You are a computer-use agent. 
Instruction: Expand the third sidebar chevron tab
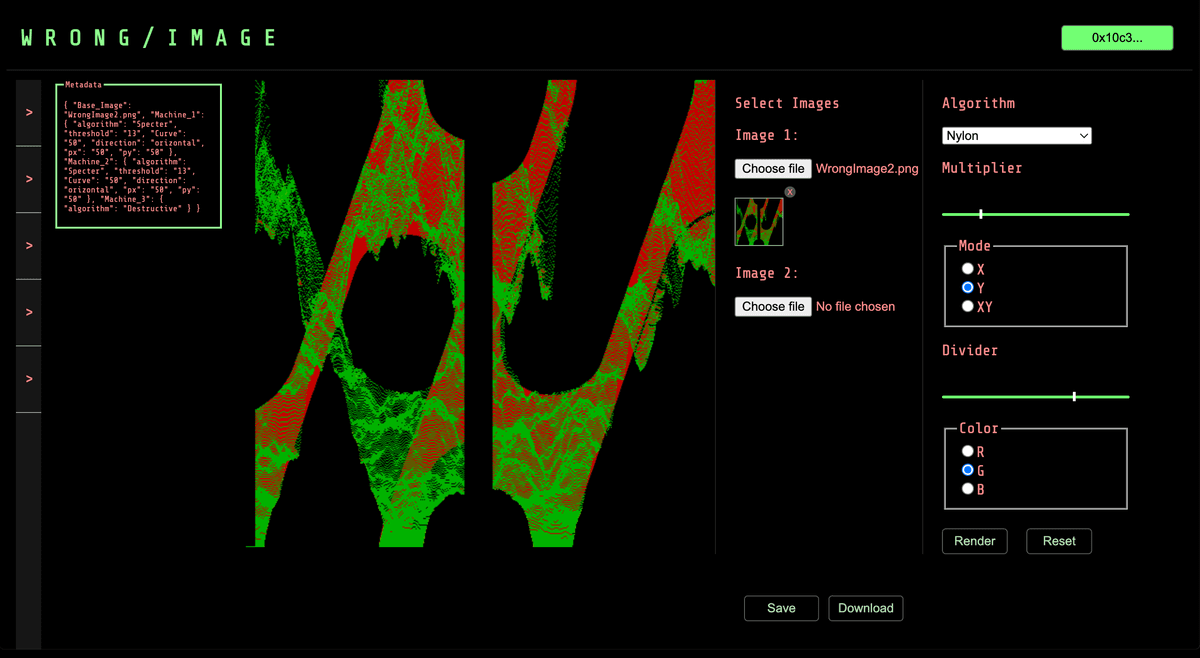point(29,246)
